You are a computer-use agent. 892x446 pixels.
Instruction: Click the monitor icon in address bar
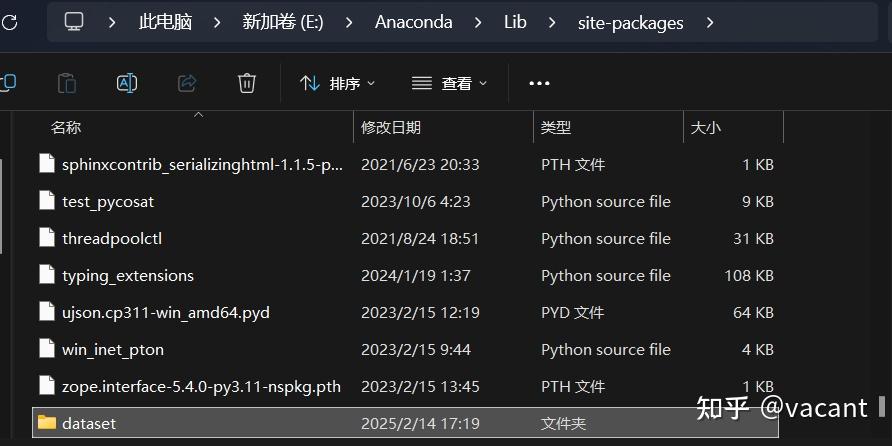tap(74, 21)
